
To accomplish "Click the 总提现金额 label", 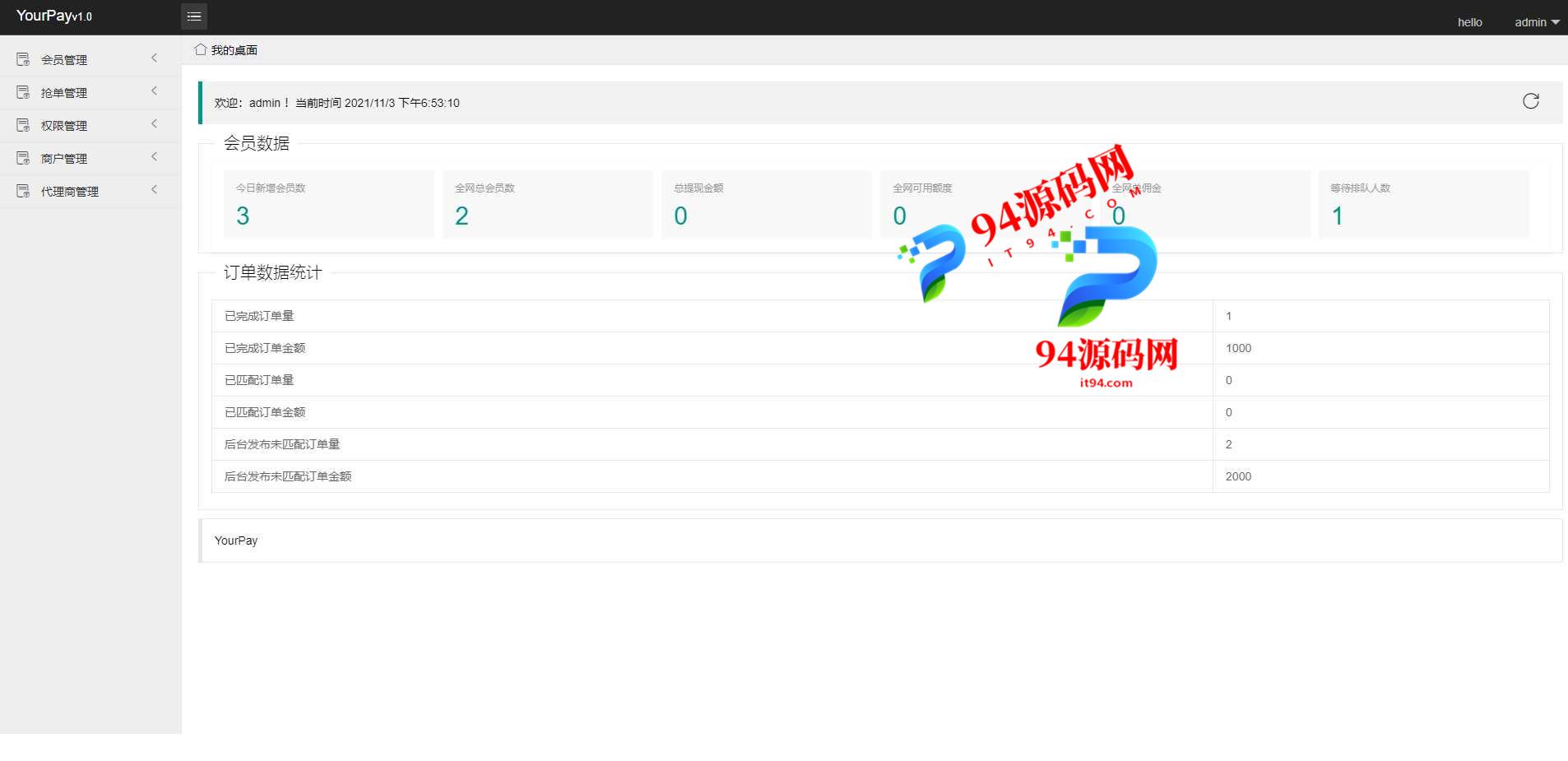I will (698, 188).
